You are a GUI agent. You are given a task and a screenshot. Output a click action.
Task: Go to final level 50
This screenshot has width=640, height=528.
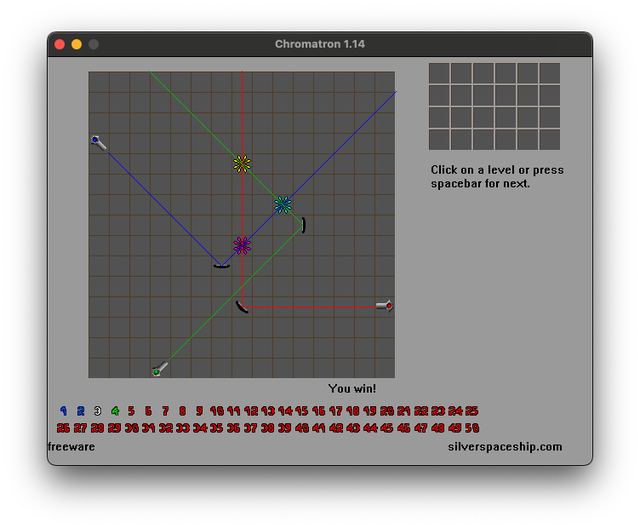click(x=472, y=428)
